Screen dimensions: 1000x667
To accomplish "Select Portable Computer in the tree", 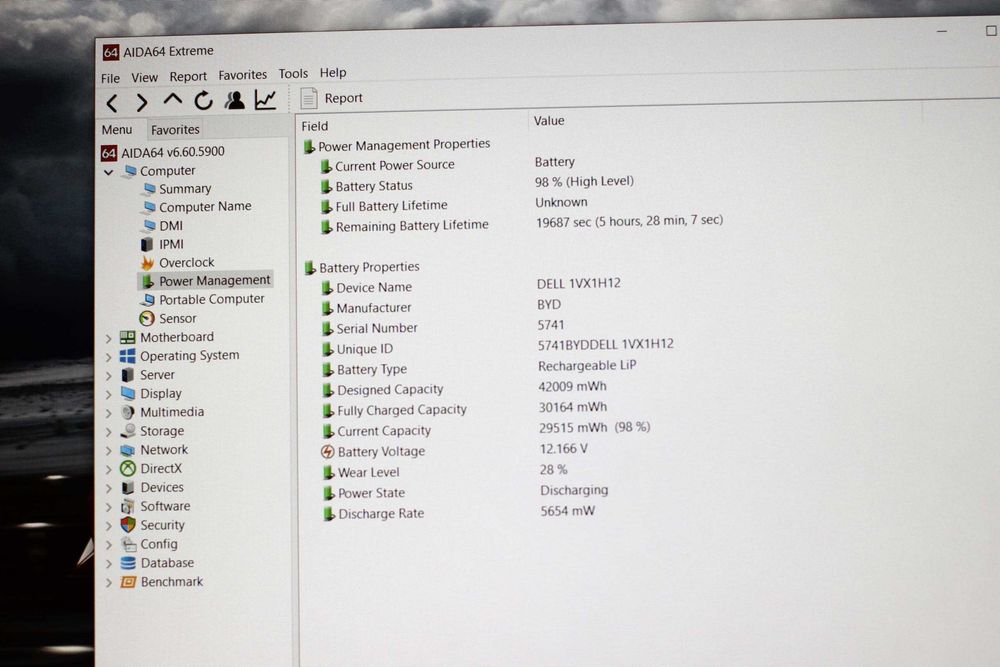I will [212, 299].
